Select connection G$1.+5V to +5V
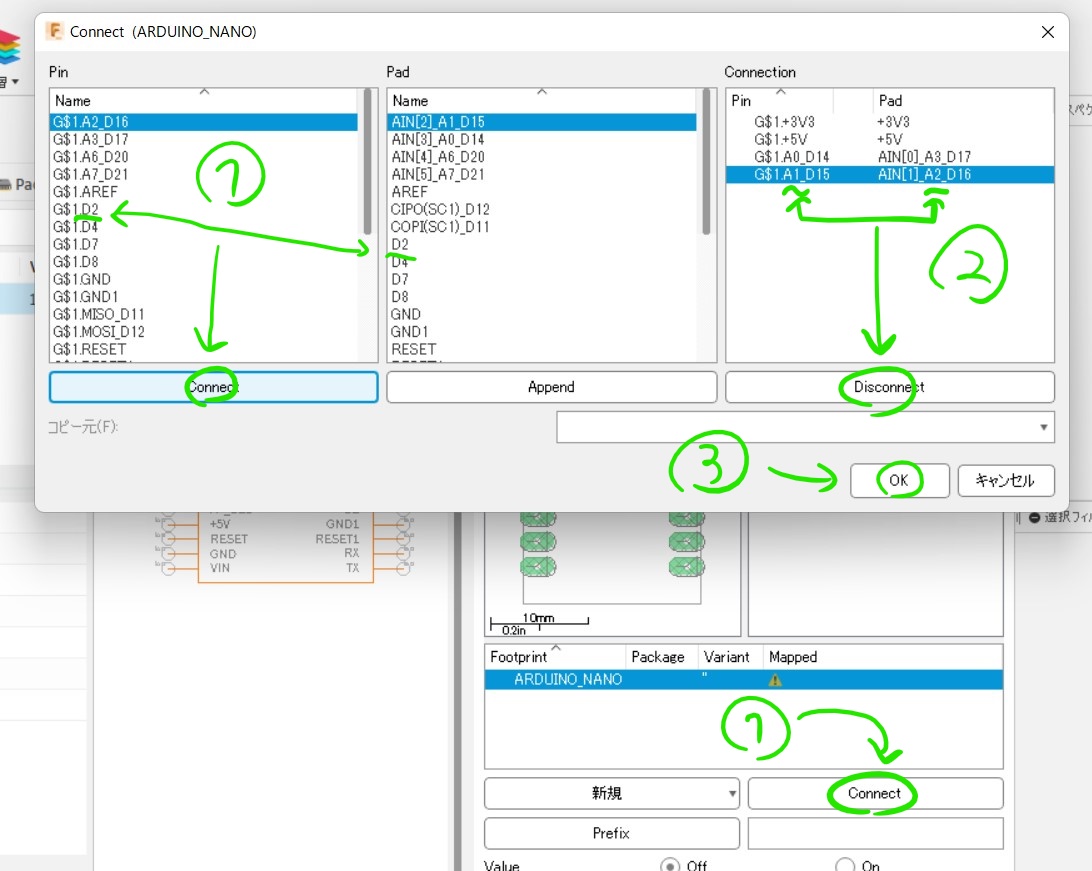 [890, 139]
